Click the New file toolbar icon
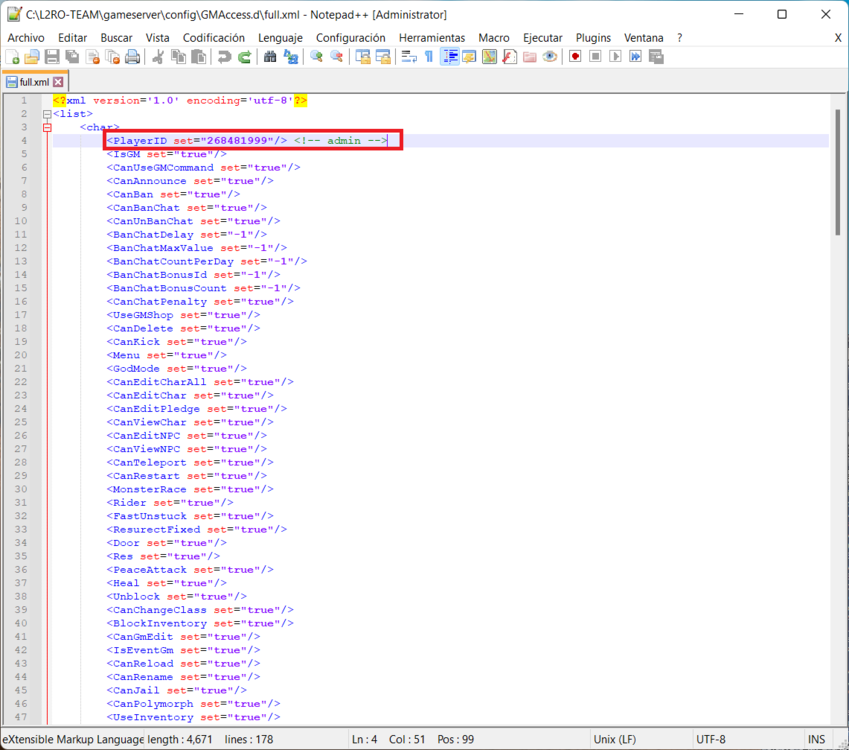Image resolution: width=849 pixels, height=750 pixels. point(13,58)
